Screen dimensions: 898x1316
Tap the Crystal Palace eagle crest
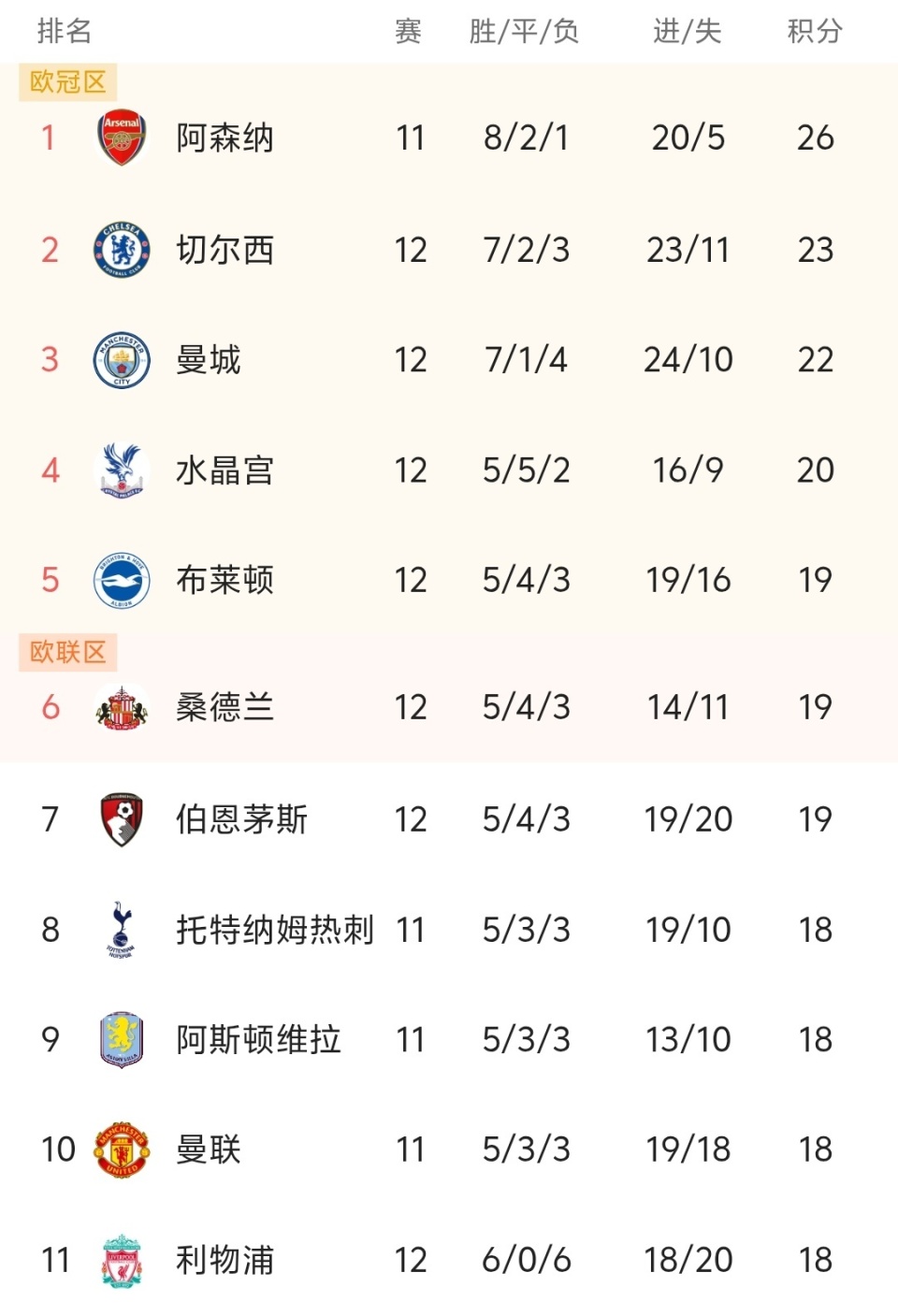(x=122, y=470)
